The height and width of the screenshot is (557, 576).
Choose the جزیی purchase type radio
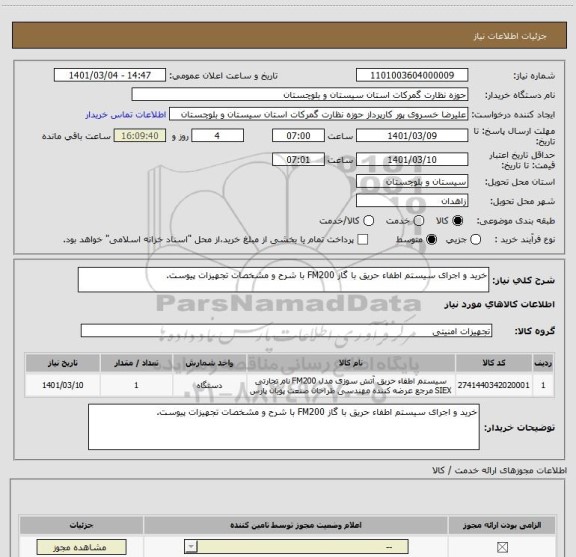click(x=475, y=240)
